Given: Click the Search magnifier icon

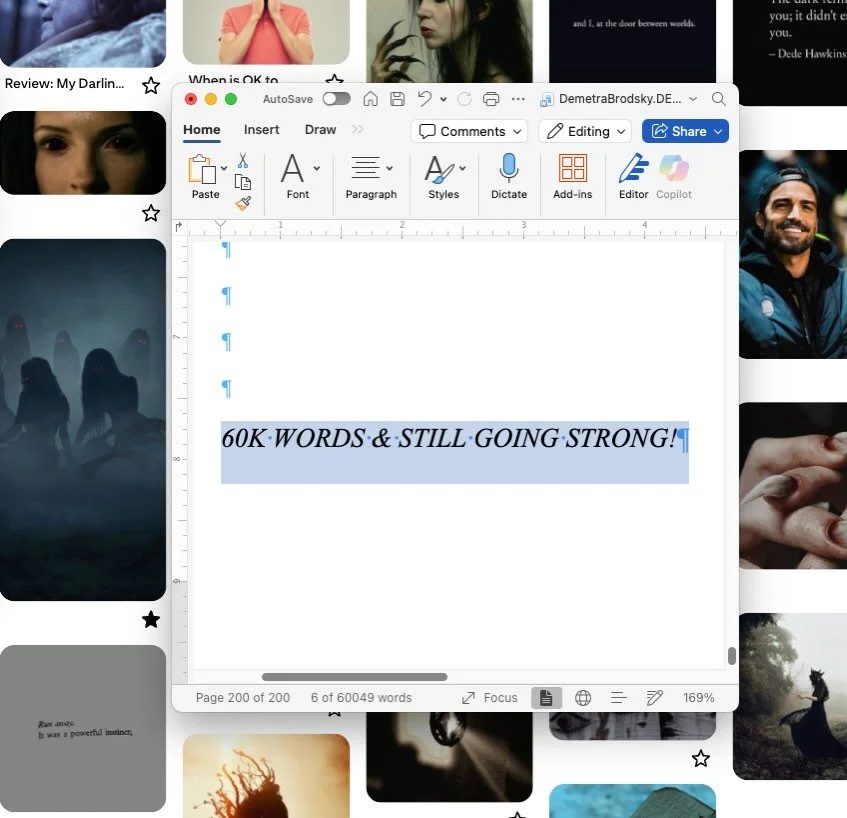Looking at the screenshot, I should click(718, 99).
